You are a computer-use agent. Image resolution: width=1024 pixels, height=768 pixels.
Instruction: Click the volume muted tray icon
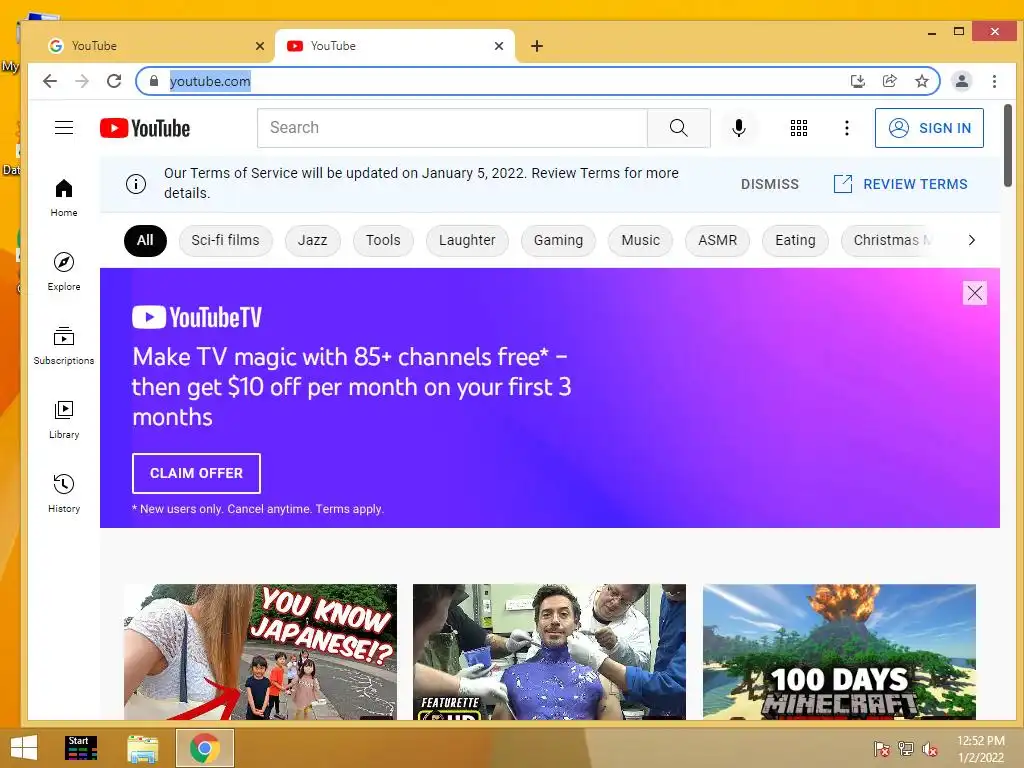pyautogui.click(x=930, y=748)
